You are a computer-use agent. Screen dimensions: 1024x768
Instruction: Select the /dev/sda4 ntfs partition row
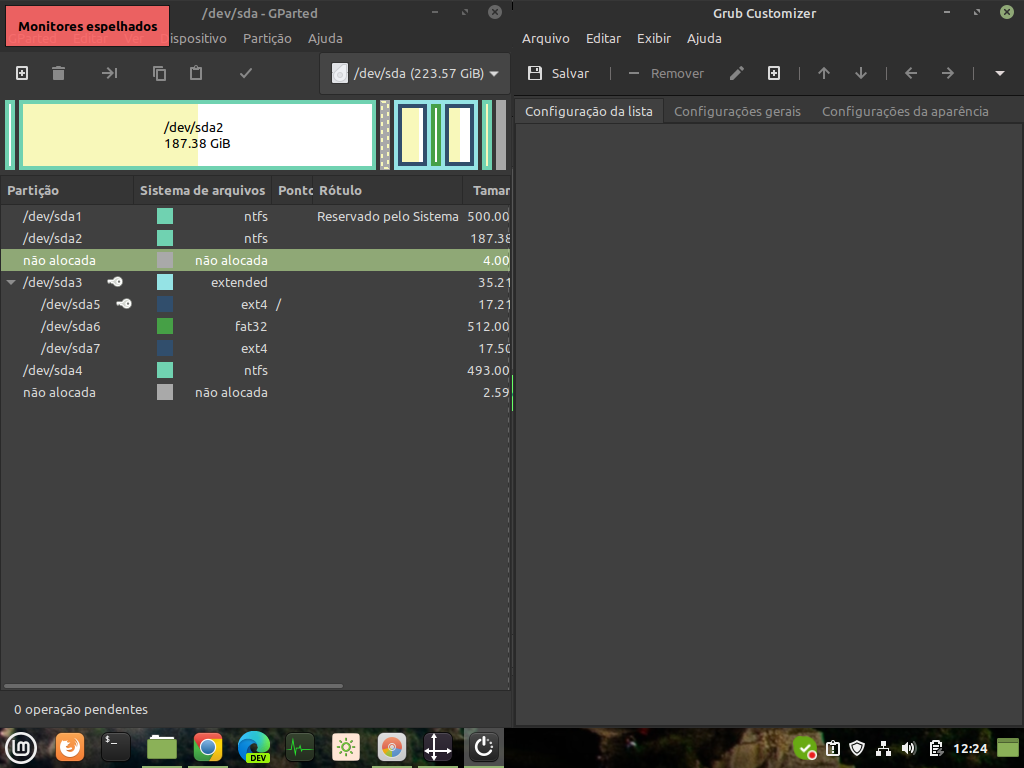pos(255,370)
